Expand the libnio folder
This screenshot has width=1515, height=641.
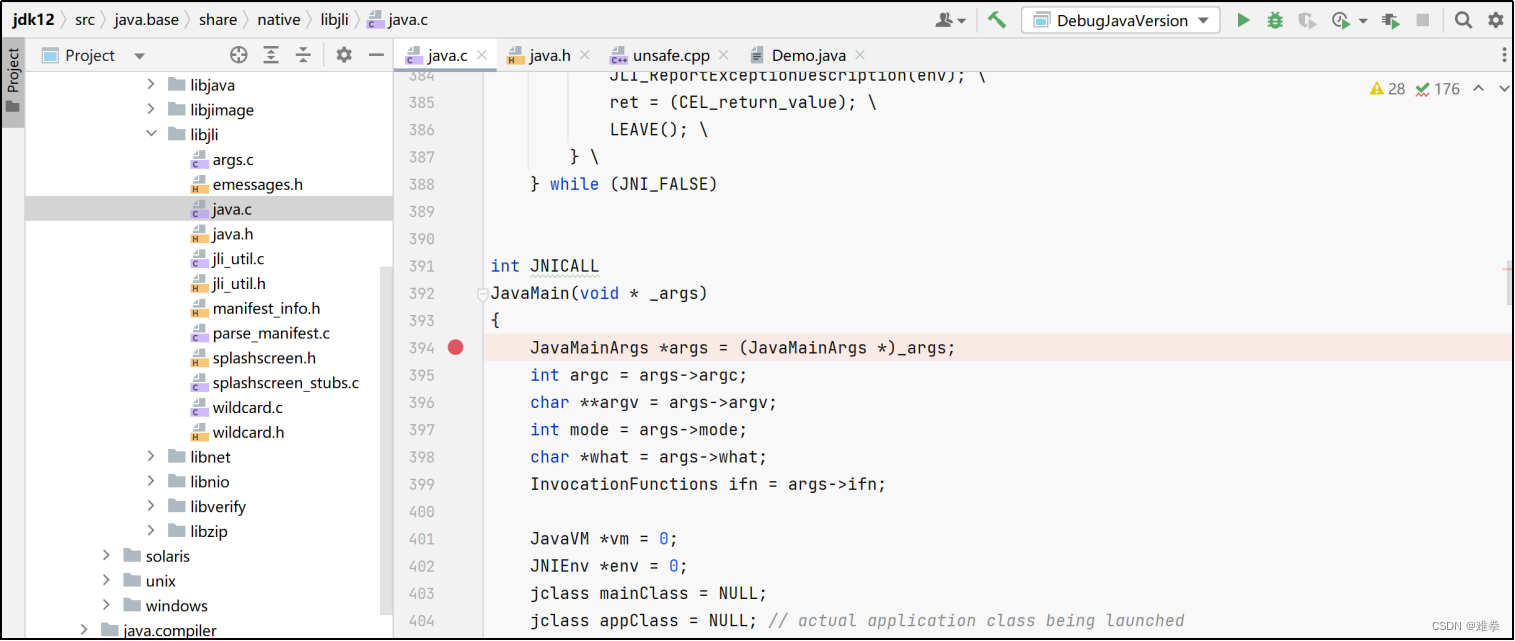click(x=151, y=481)
